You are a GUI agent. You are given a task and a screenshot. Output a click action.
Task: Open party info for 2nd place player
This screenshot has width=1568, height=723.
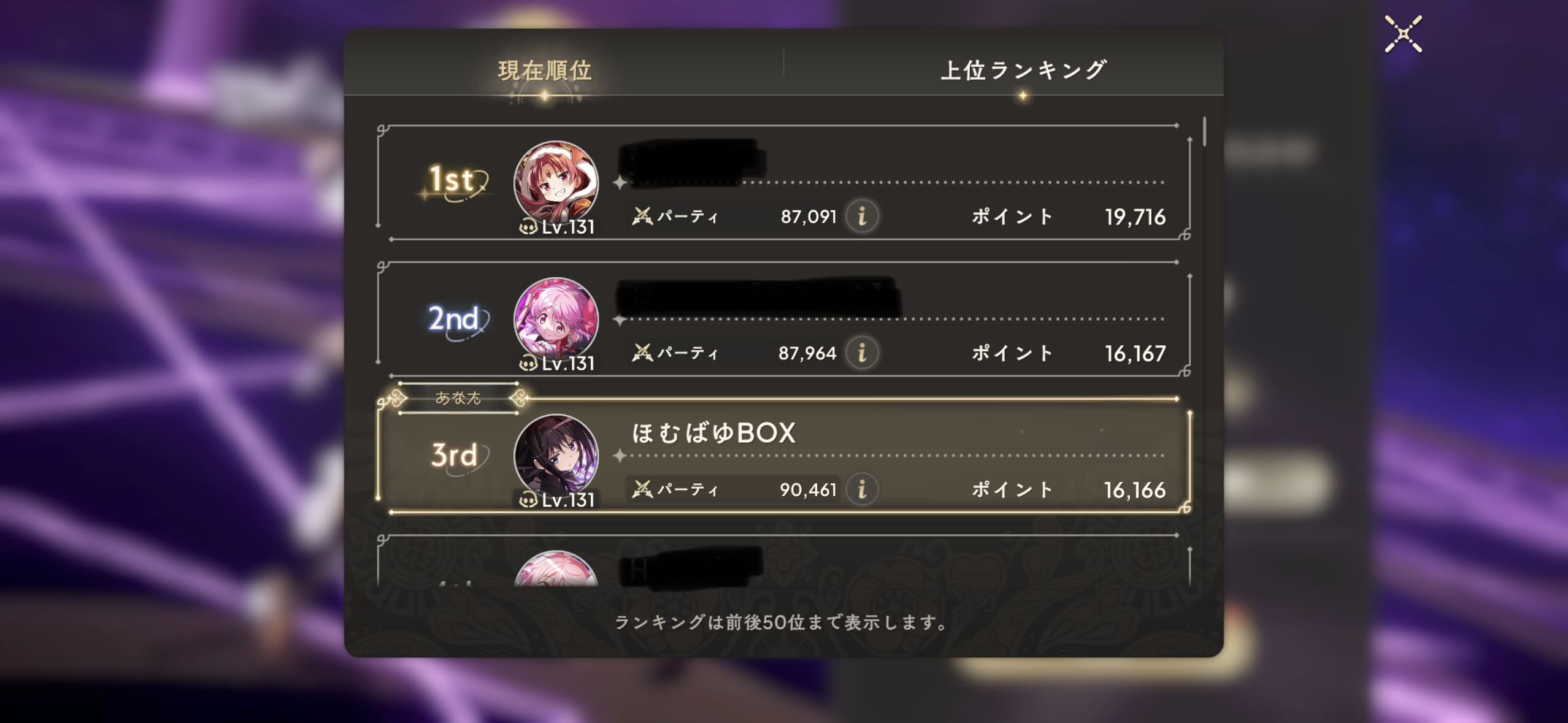(x=862, y=353)
